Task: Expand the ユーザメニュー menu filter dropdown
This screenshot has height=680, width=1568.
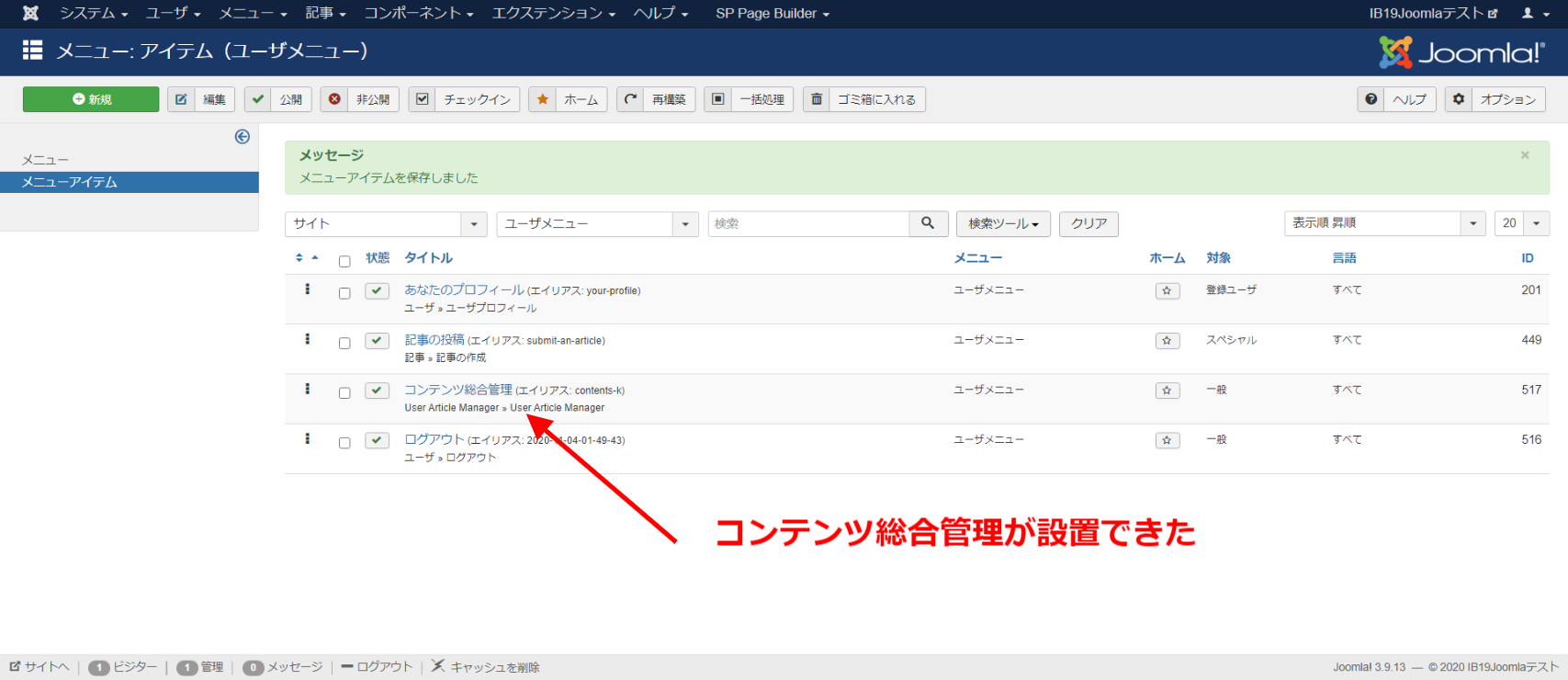Action: click(597, 223)
